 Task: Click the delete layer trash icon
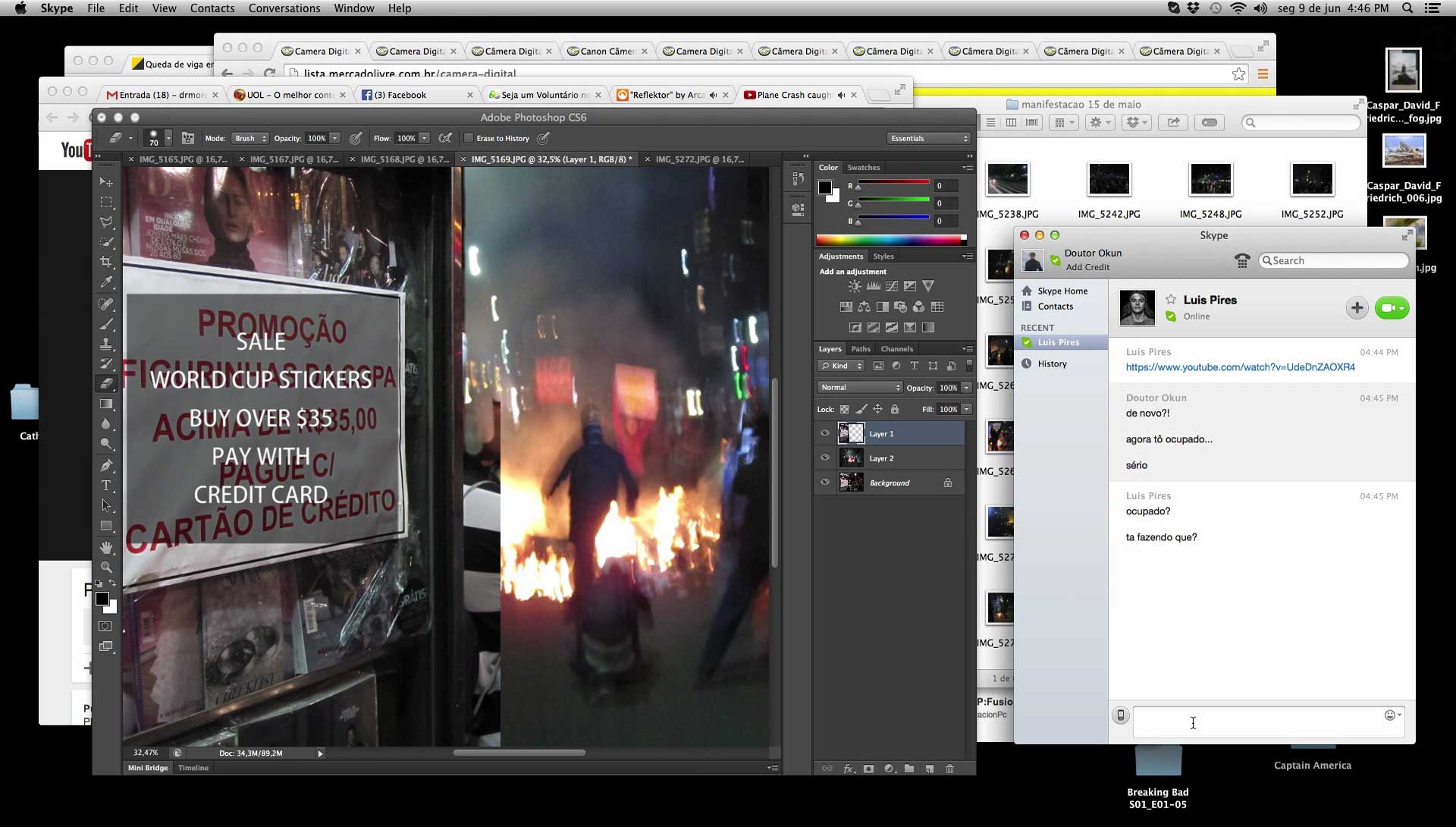[949, 769]
